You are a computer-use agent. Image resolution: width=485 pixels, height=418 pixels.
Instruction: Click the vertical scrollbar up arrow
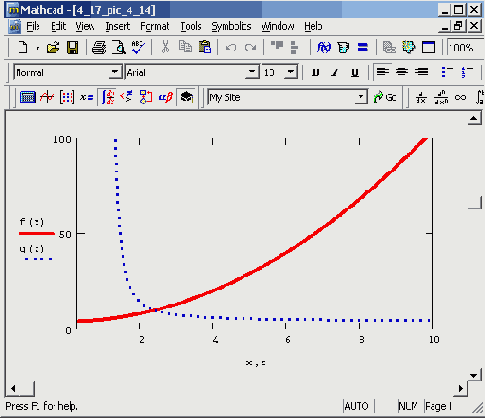click(474, 118)
